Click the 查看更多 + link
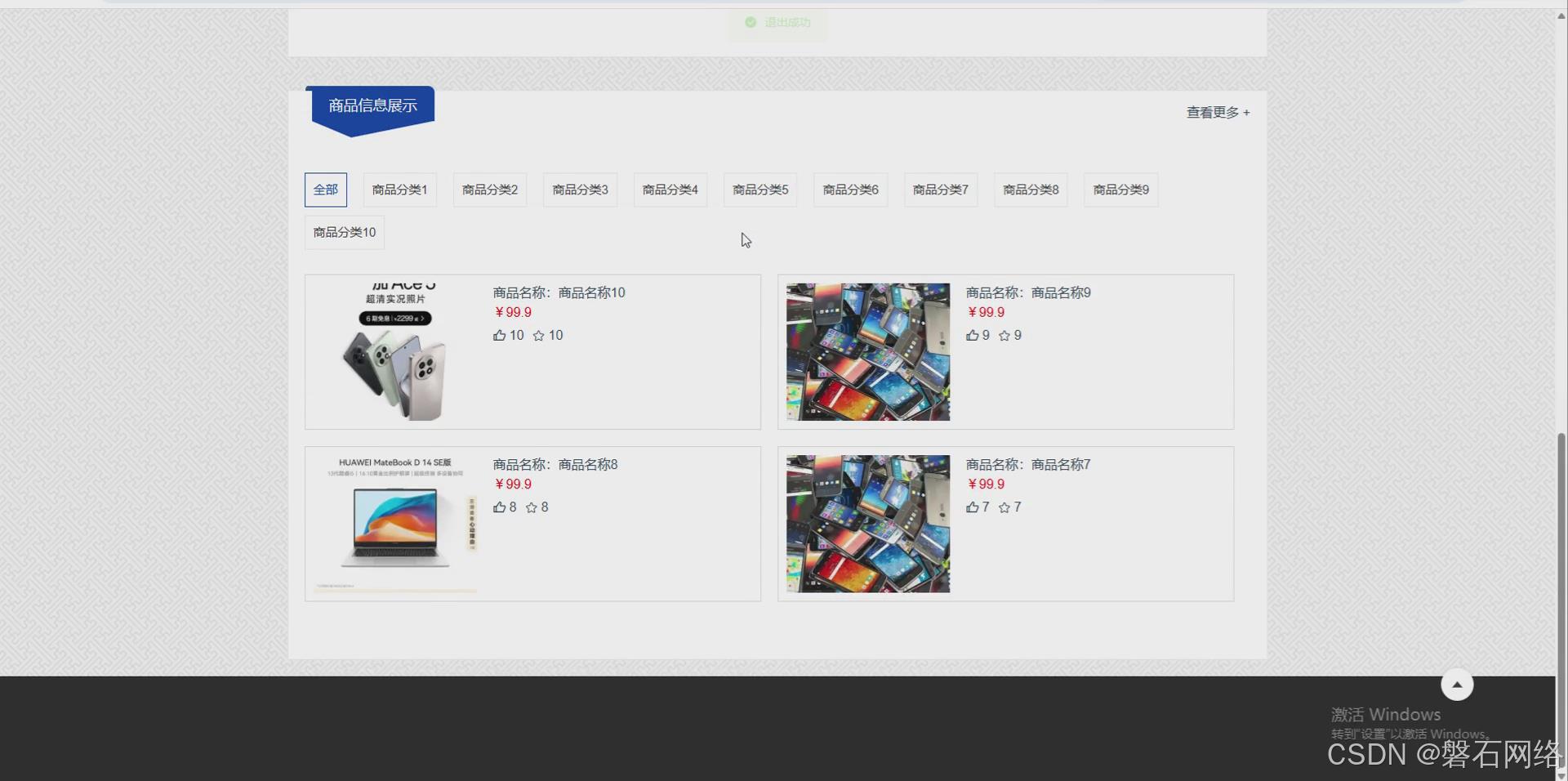Viewport: 1568px width, 781px height. coord(1218,113)
